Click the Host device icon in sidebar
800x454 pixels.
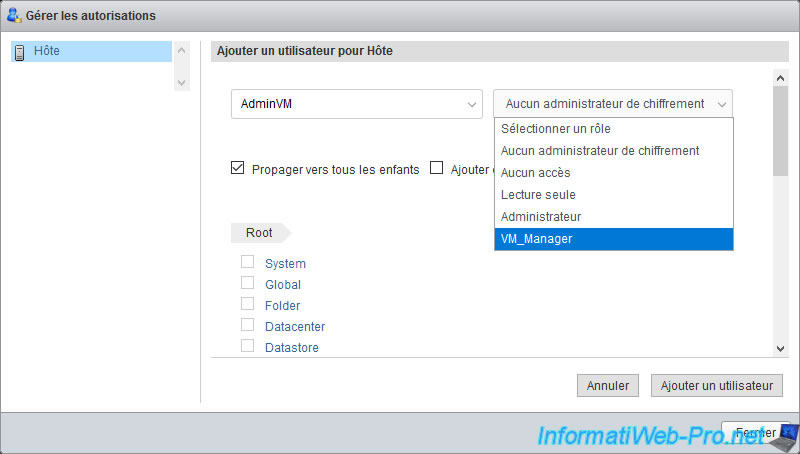pos(19,52)
